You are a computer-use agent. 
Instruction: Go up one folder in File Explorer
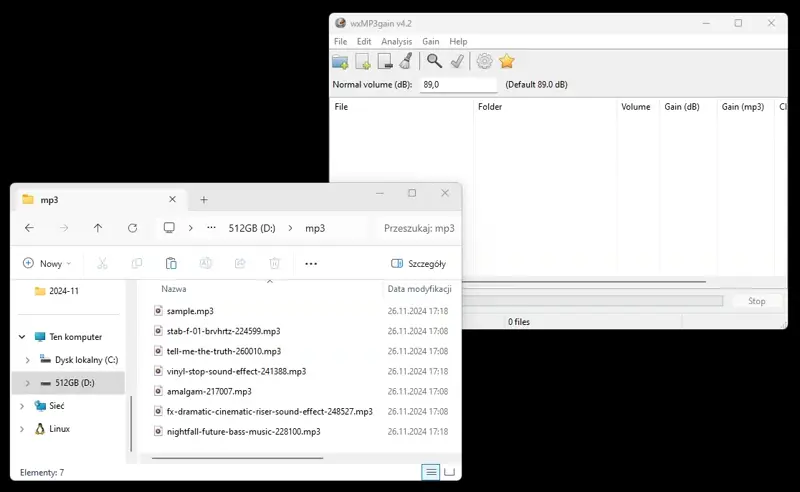point(98,228)
